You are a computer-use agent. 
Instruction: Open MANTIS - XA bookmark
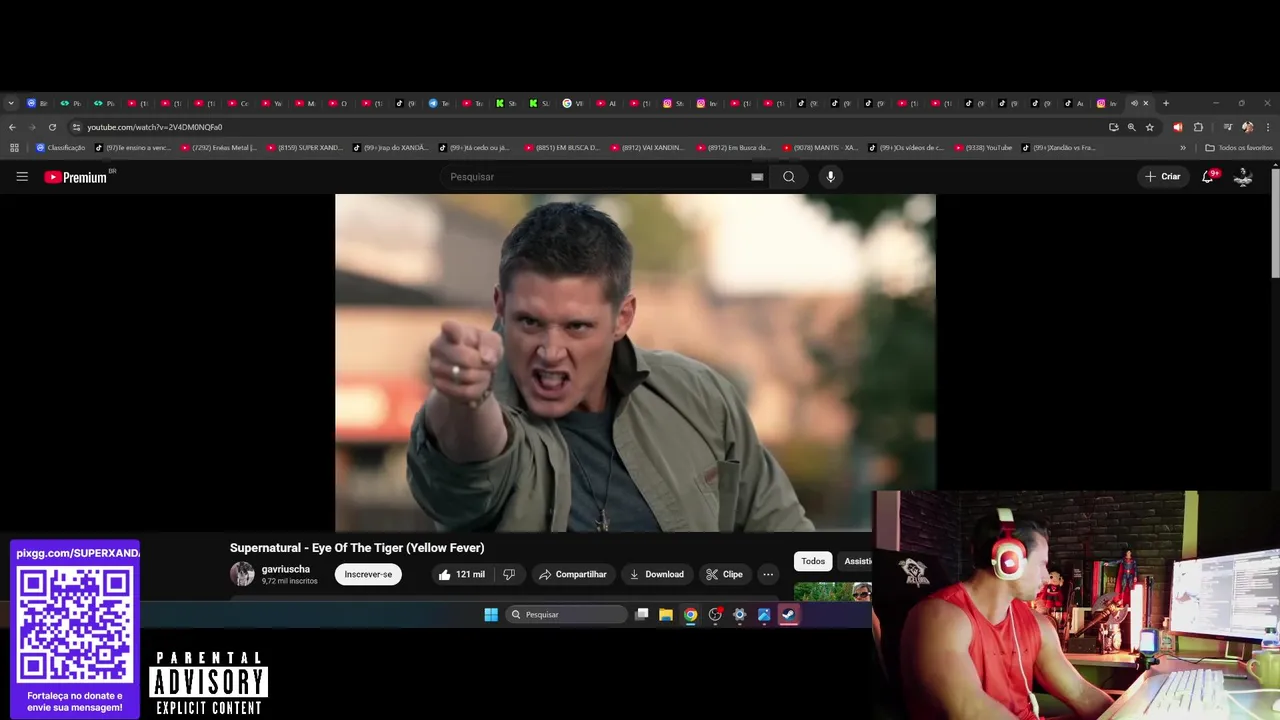pyautogui.click(x=821, y=148)
